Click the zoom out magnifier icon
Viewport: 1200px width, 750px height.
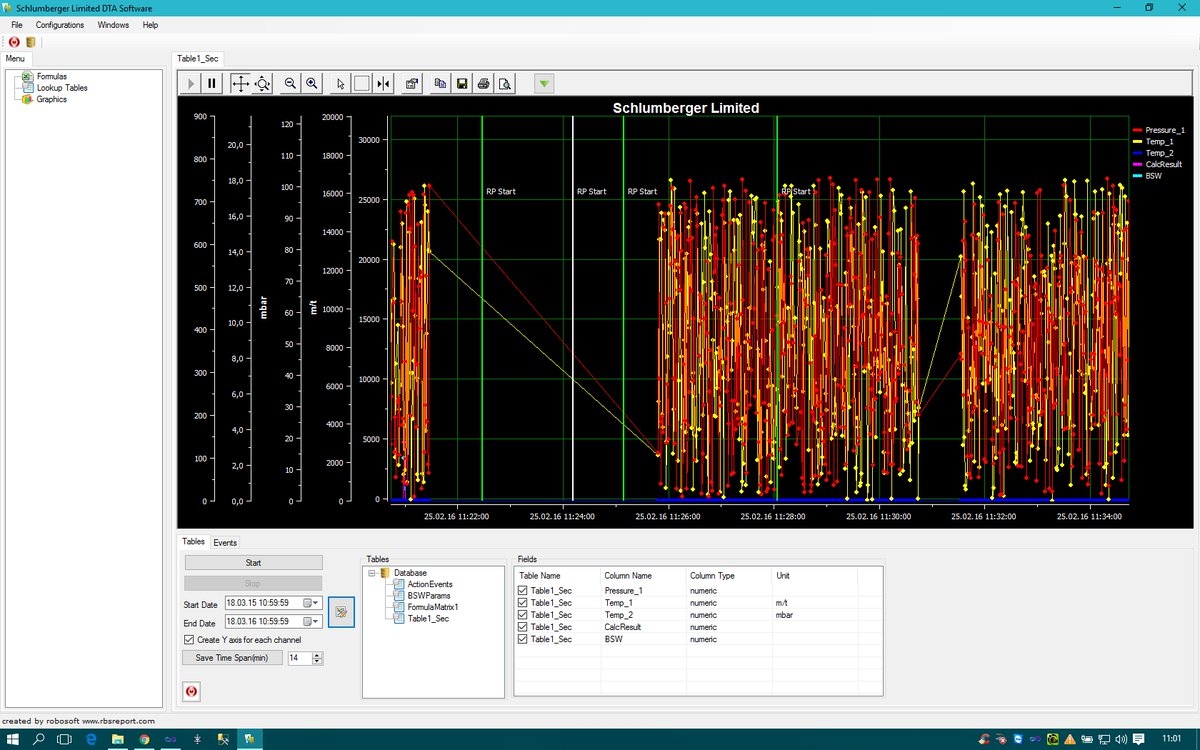coord(290,84)
